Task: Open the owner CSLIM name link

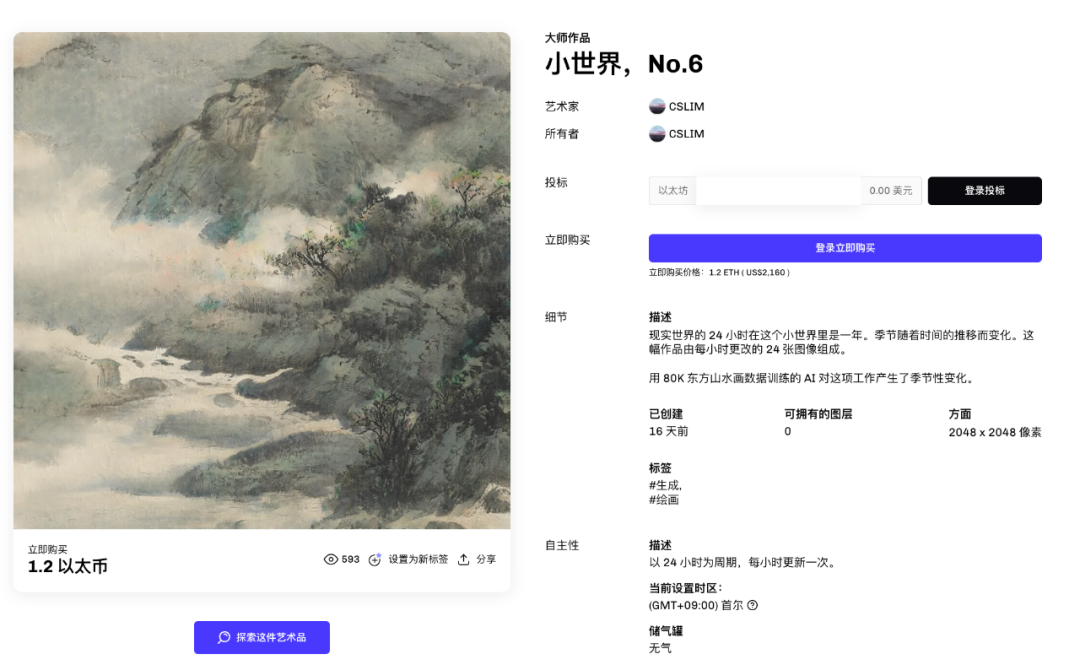Action: (x=686, y=134)
